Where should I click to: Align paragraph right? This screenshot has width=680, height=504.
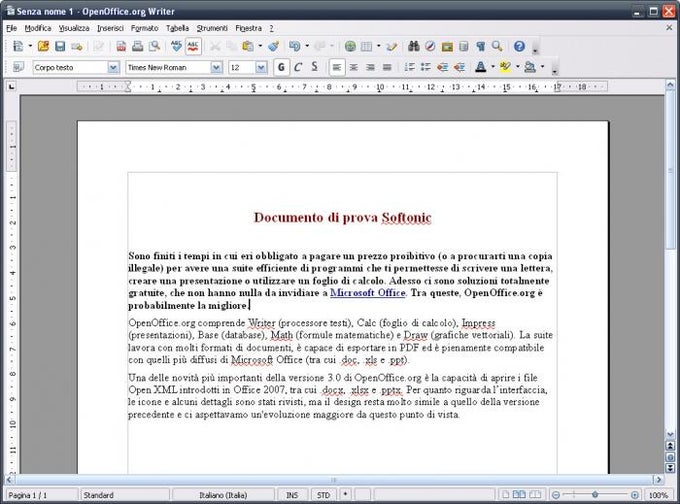370,67
